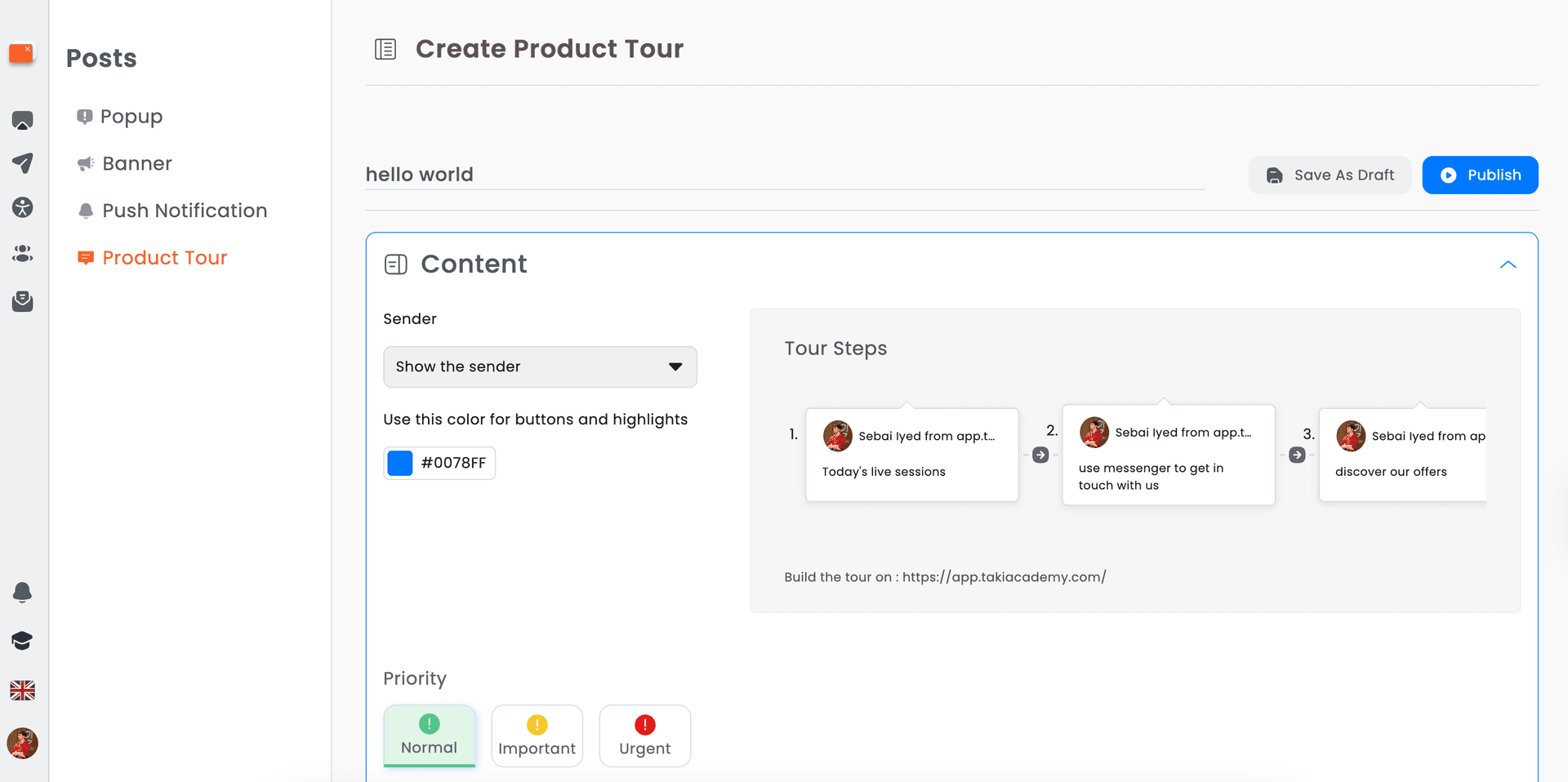The width and height of the screenshot is (1568, 782).
Task: Change language via UK flag icon
Action: click(x=23, y=691)
